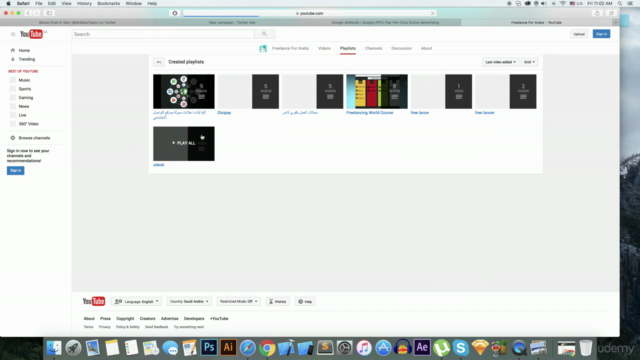The width and height of the screenshot is (640, 360).
Task: Open the Bookmarks menu in menu bar
Action: tap(109, 3)
